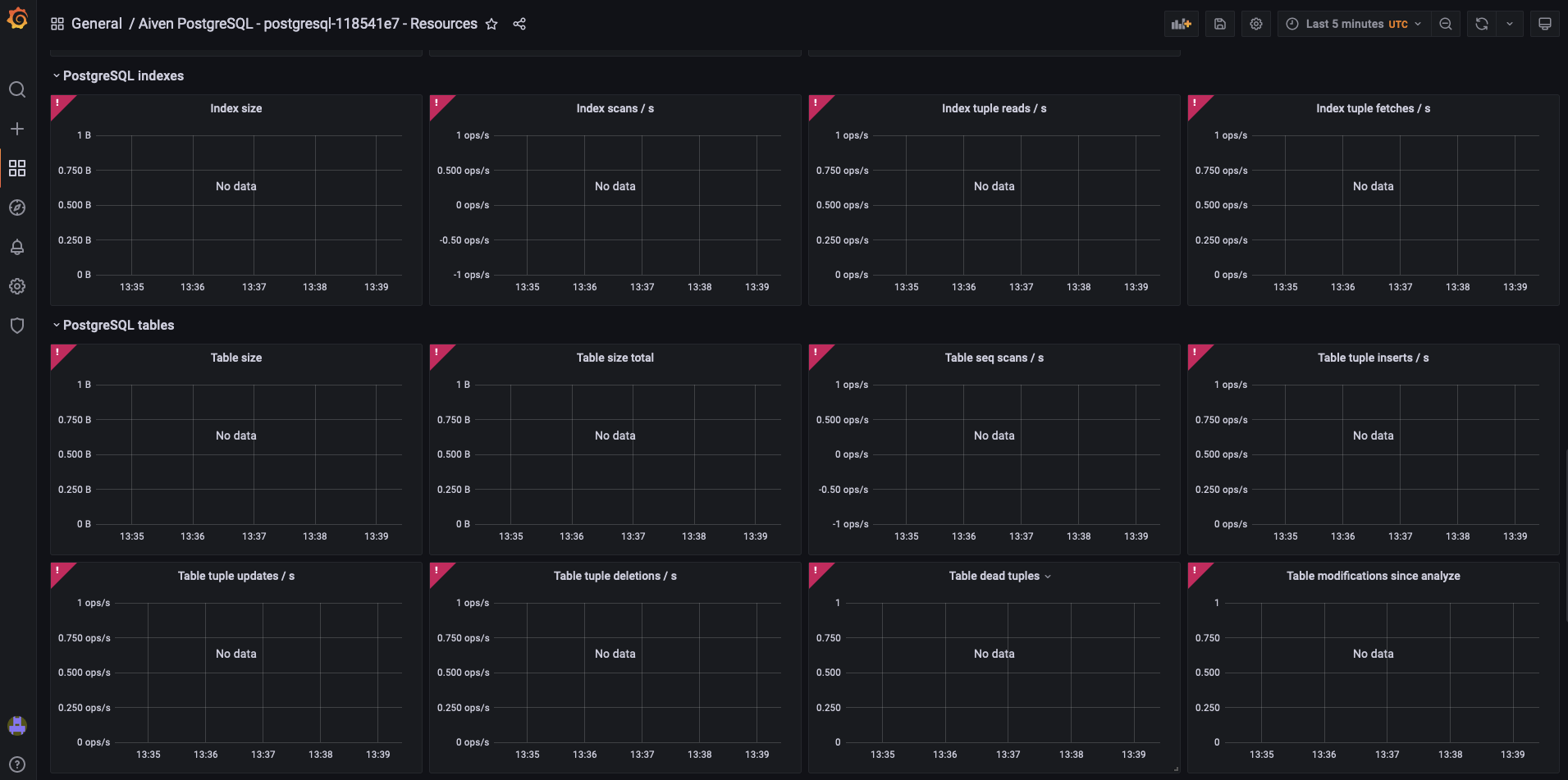The width and height of the screenshot is (1568, 780).
Task: Refresh the dashboard data
Action: pos(1481,23)
